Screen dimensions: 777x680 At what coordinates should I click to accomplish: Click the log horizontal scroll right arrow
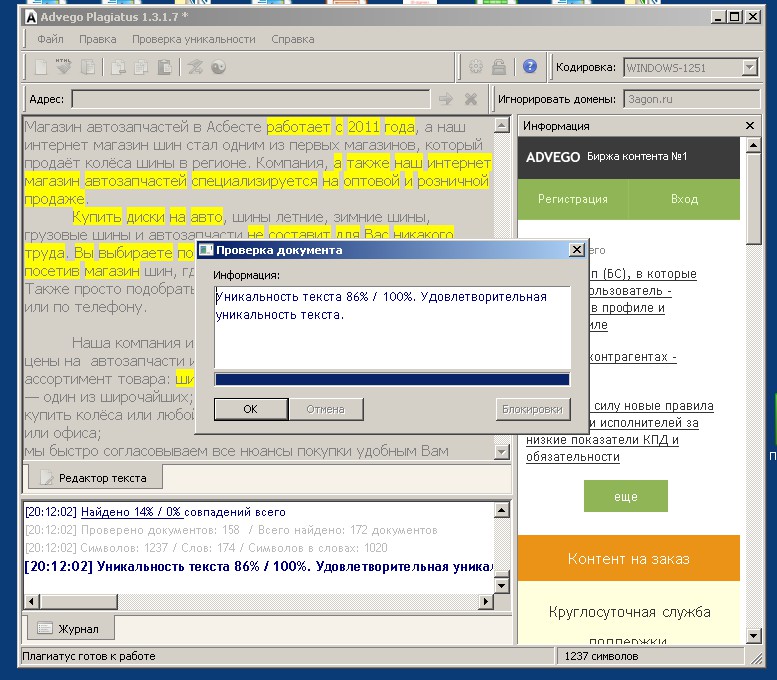(x=486, y=602)
